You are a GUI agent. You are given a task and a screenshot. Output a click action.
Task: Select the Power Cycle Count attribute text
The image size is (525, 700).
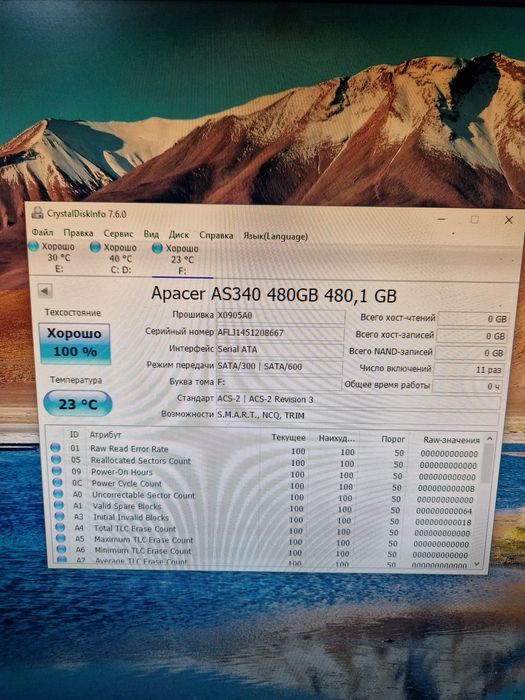tap(127, 484)
